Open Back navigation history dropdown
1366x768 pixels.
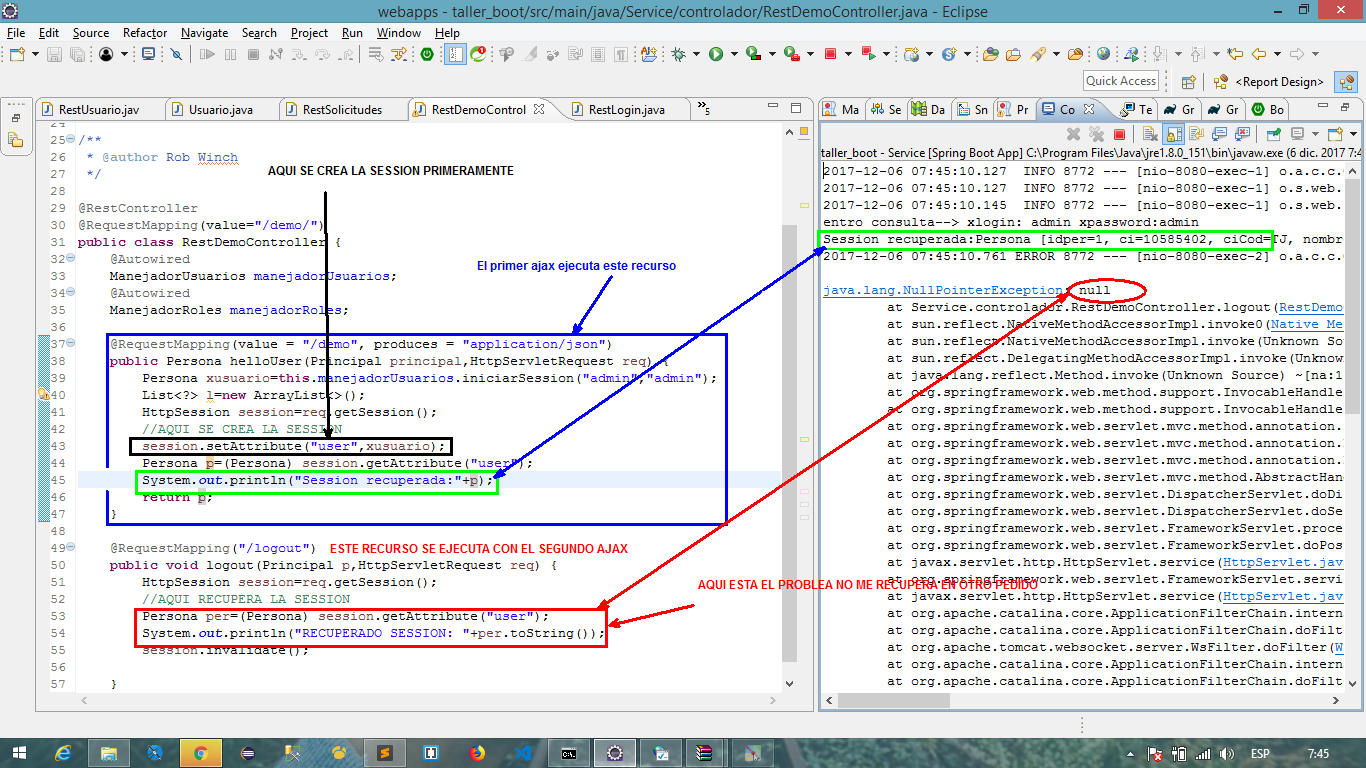[1277, 54]
